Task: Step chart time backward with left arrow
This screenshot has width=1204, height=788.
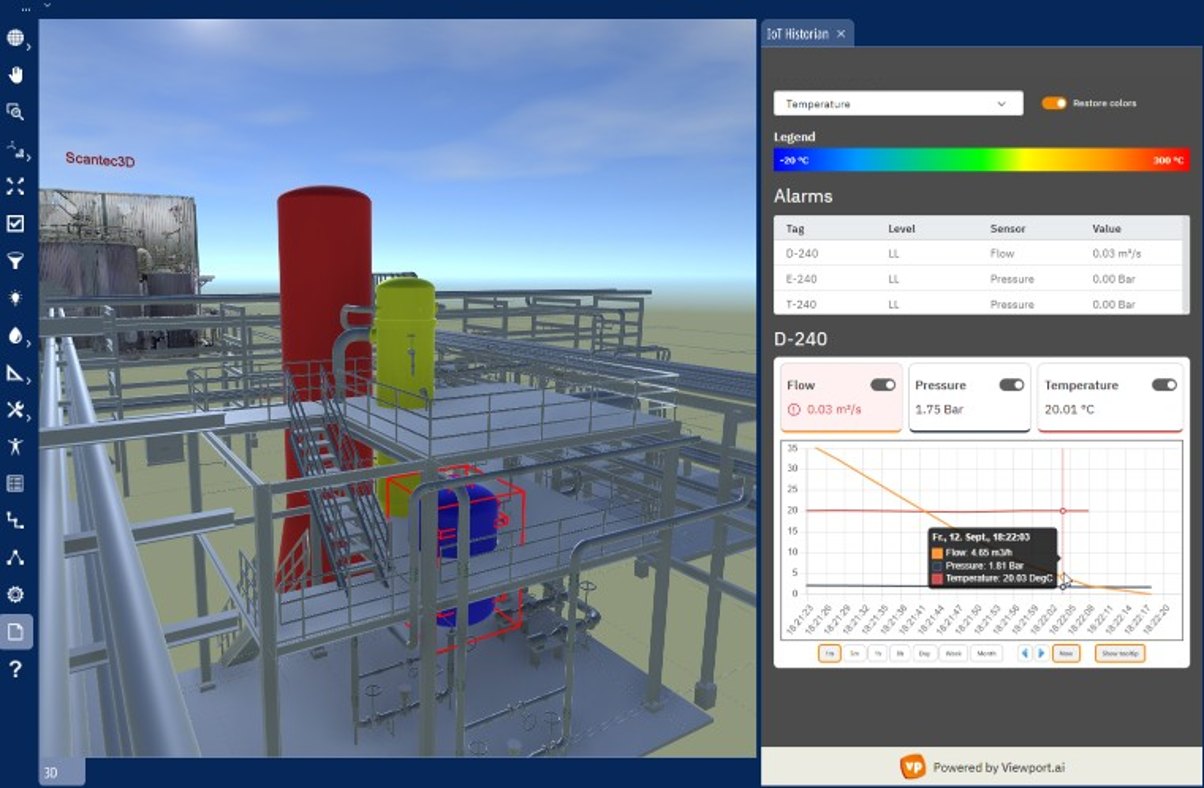Action: [1024, 653]
